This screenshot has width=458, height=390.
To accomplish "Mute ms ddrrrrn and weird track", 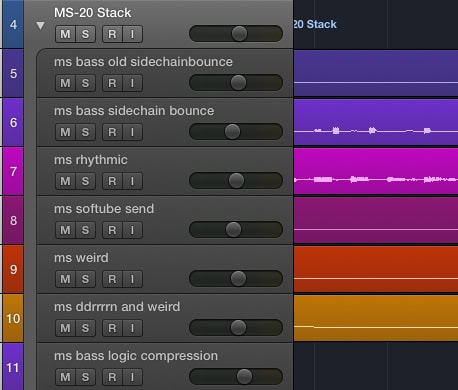I will tap(65, 328).
